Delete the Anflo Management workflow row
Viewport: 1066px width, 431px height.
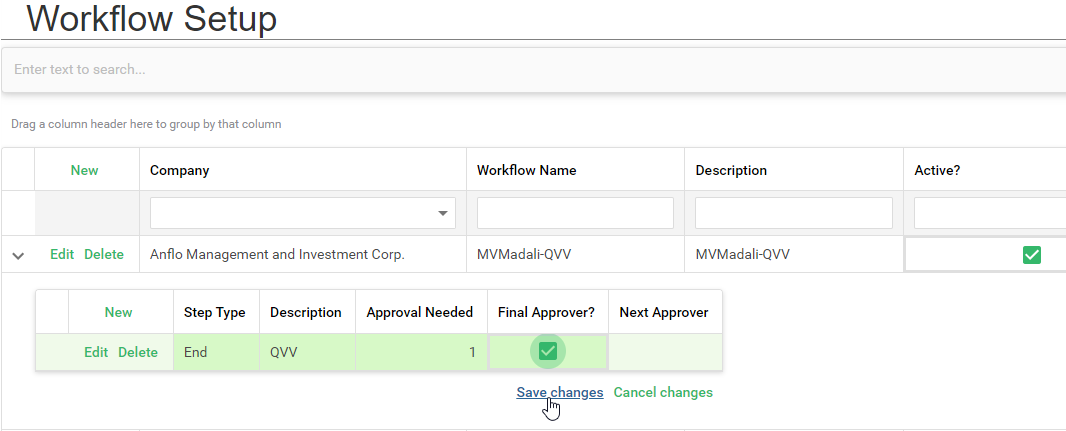point(104,254)
